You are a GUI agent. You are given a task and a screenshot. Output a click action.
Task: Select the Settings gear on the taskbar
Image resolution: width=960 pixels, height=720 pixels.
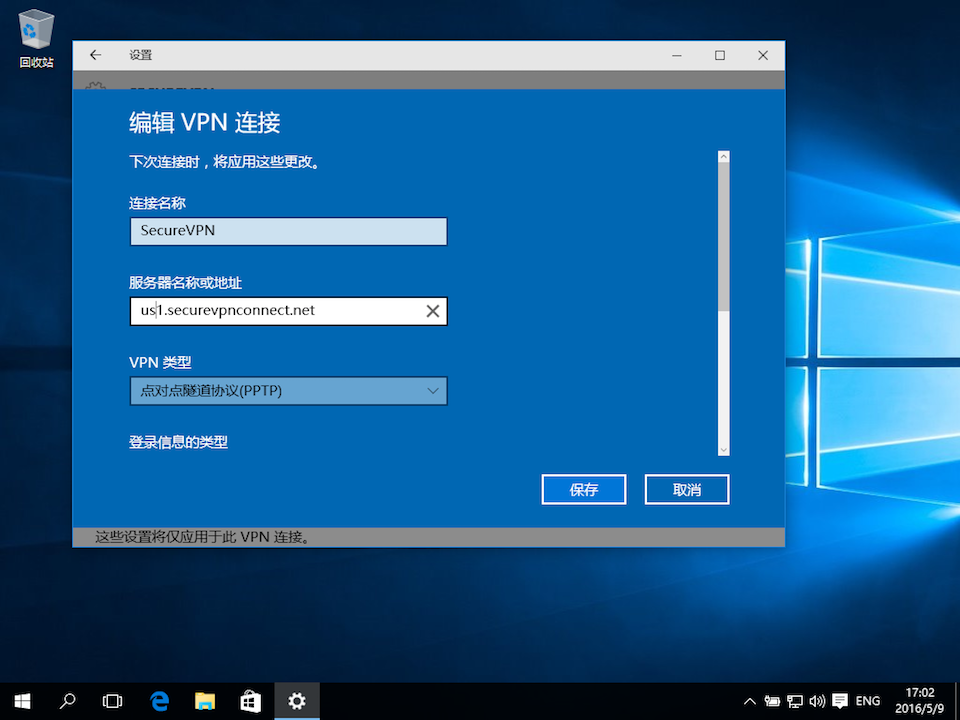tap(297, 701)
